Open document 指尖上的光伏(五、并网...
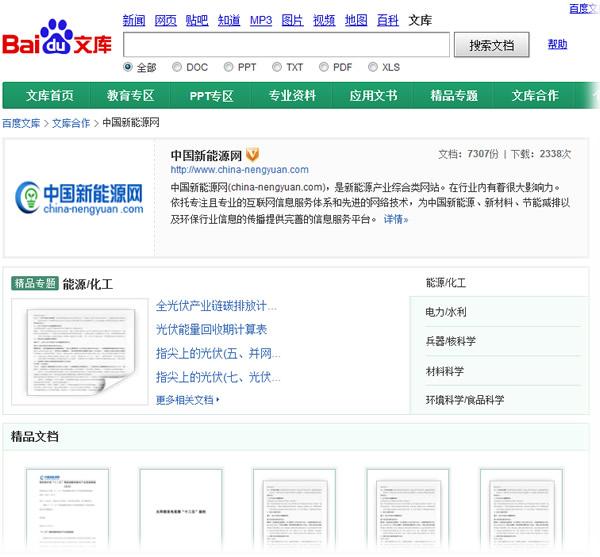 point(218,353)
